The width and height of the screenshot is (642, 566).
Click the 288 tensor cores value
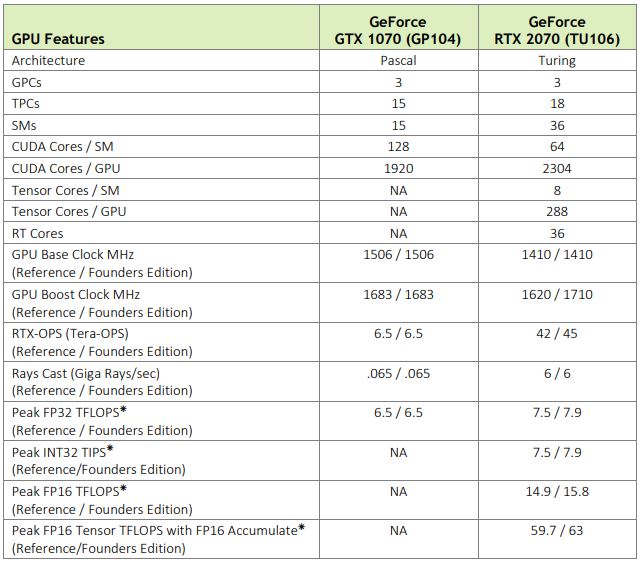click(557, 211)
